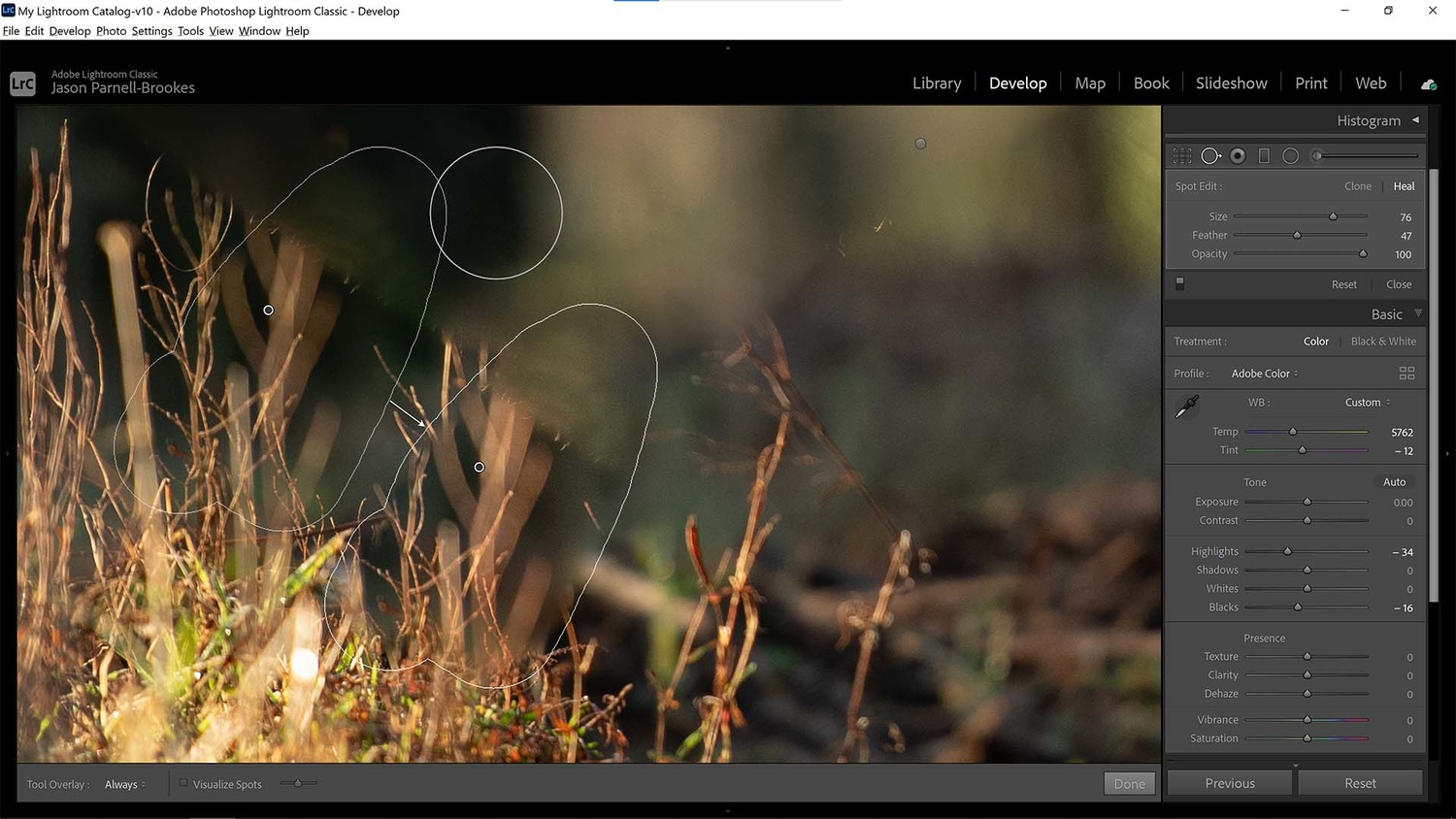Open the Profile Browser grid icon
1456x819 pixels.
pyautogui.click(x=1406, y=374)
